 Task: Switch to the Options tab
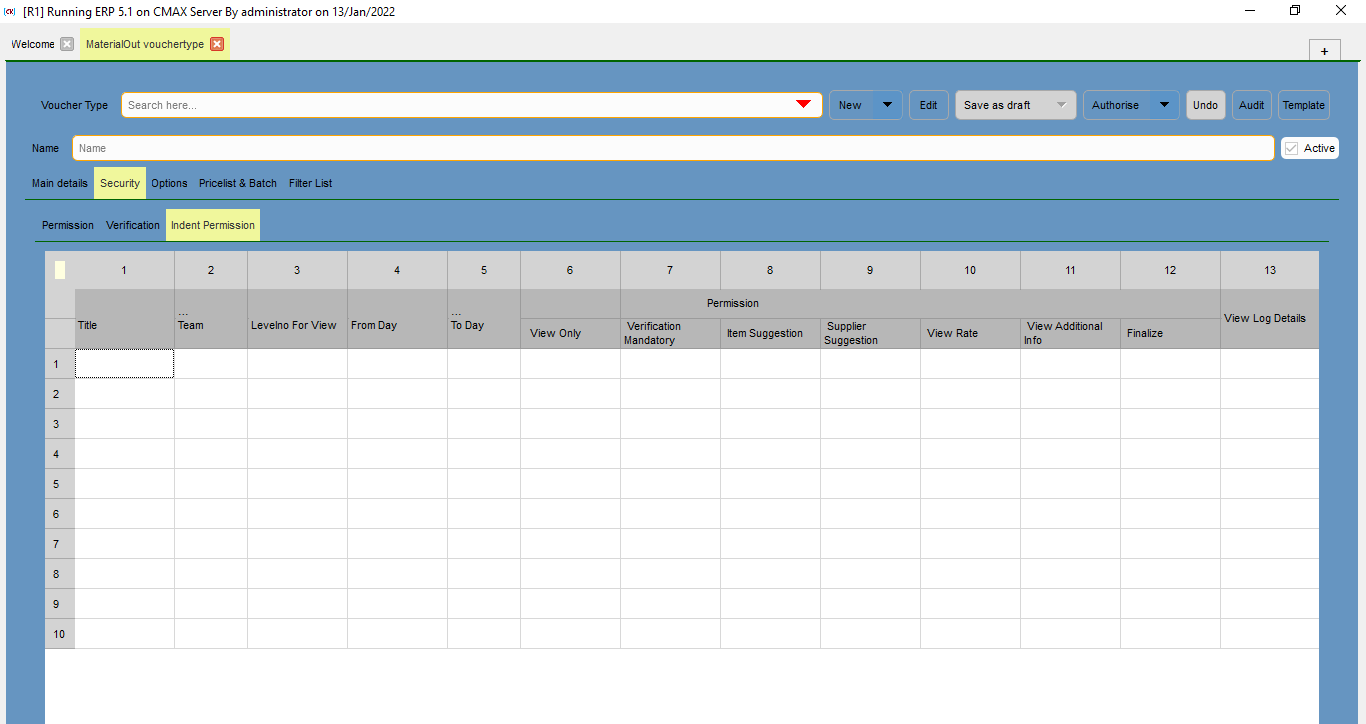(x=170, y=183)
